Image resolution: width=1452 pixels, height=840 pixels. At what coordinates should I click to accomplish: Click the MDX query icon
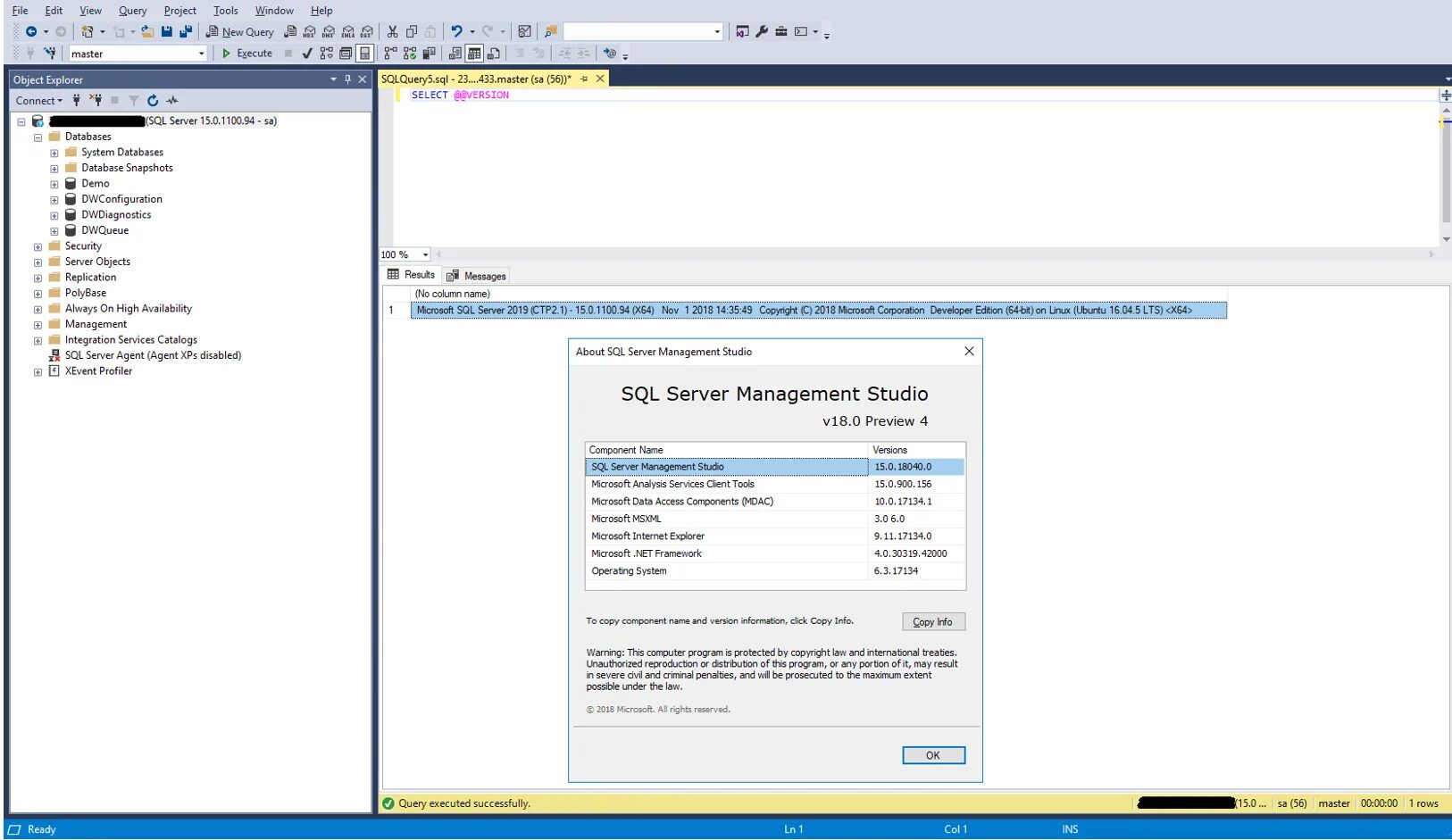(309, 31)
